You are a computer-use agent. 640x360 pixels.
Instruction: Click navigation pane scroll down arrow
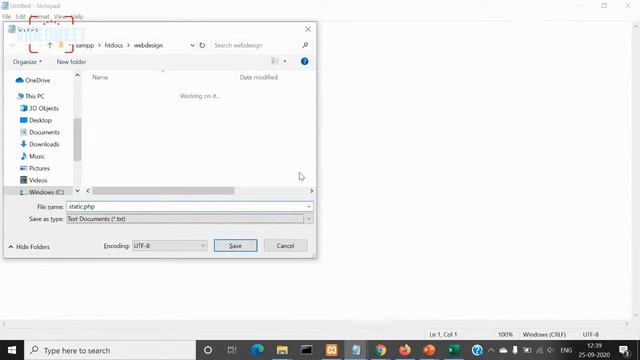click(77, 191)
